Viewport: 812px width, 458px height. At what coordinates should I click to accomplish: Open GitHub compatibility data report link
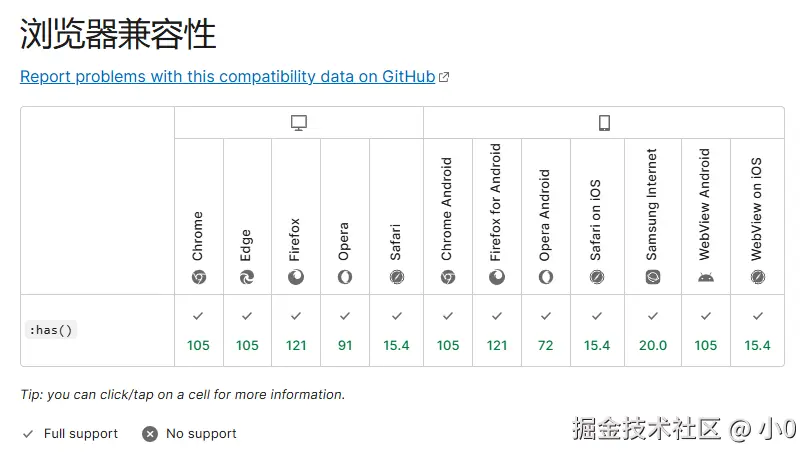pos(228,77)
